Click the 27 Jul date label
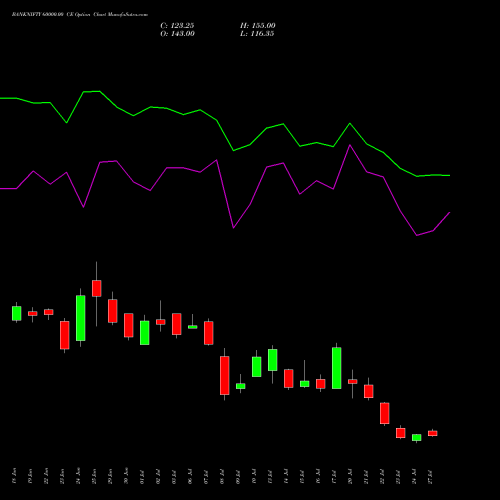The height and width of the screenshot is (500, 500). pyautogui.click(x=430, y=477)
